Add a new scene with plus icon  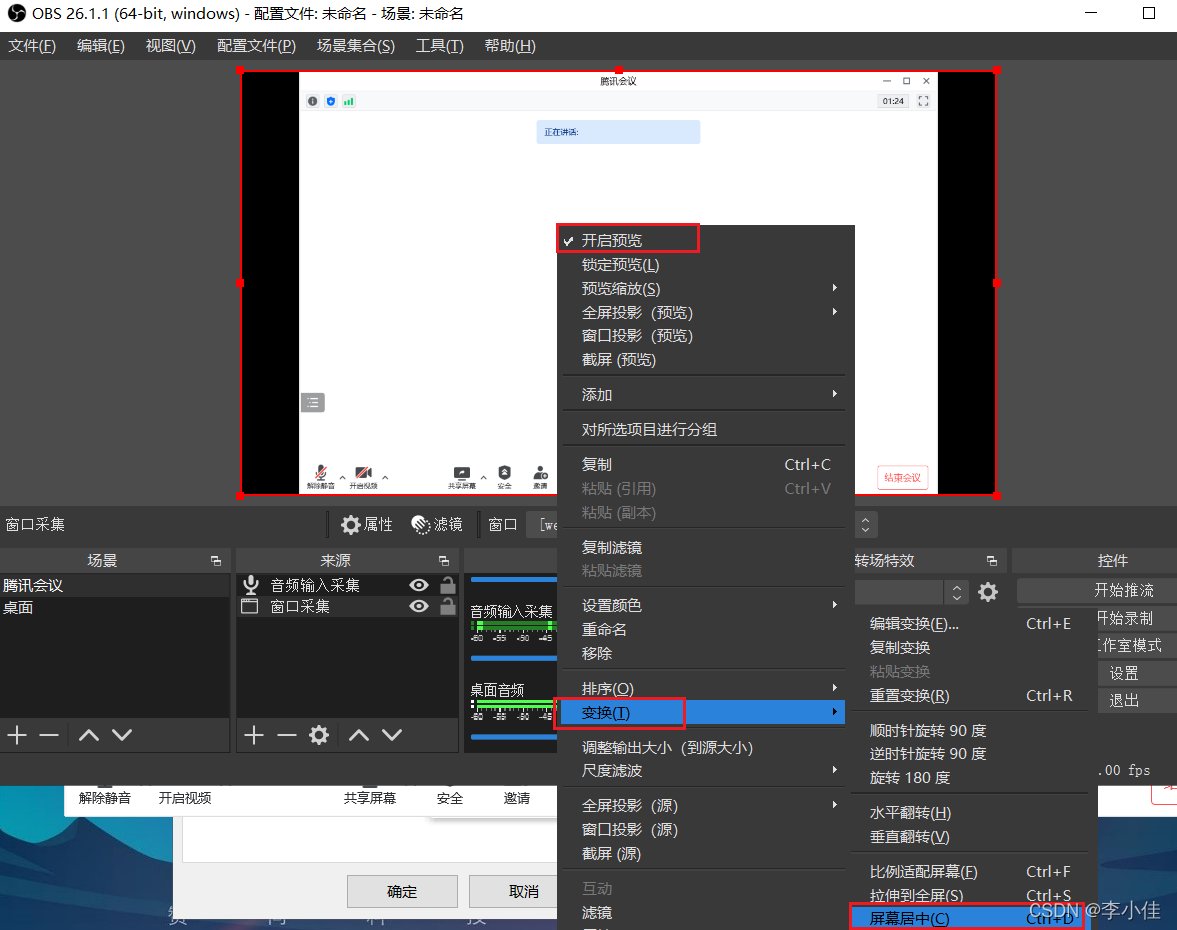coord(17,735)
